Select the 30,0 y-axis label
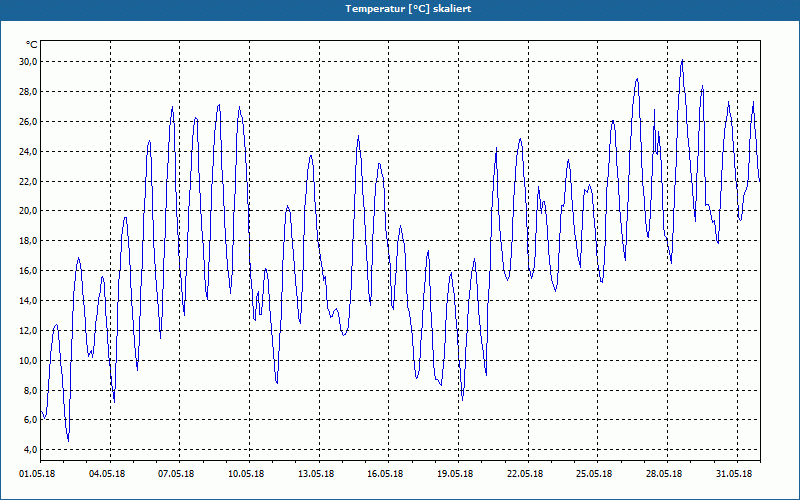800x500 pixels. pyautogui.click(x=28, y=62)
